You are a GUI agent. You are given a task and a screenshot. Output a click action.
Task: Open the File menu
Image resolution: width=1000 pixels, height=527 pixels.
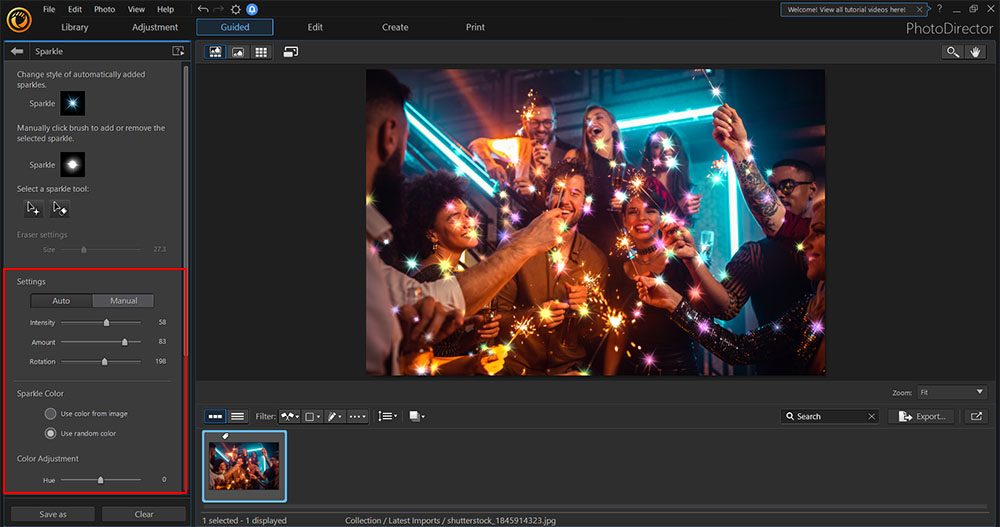coord(48,9)
